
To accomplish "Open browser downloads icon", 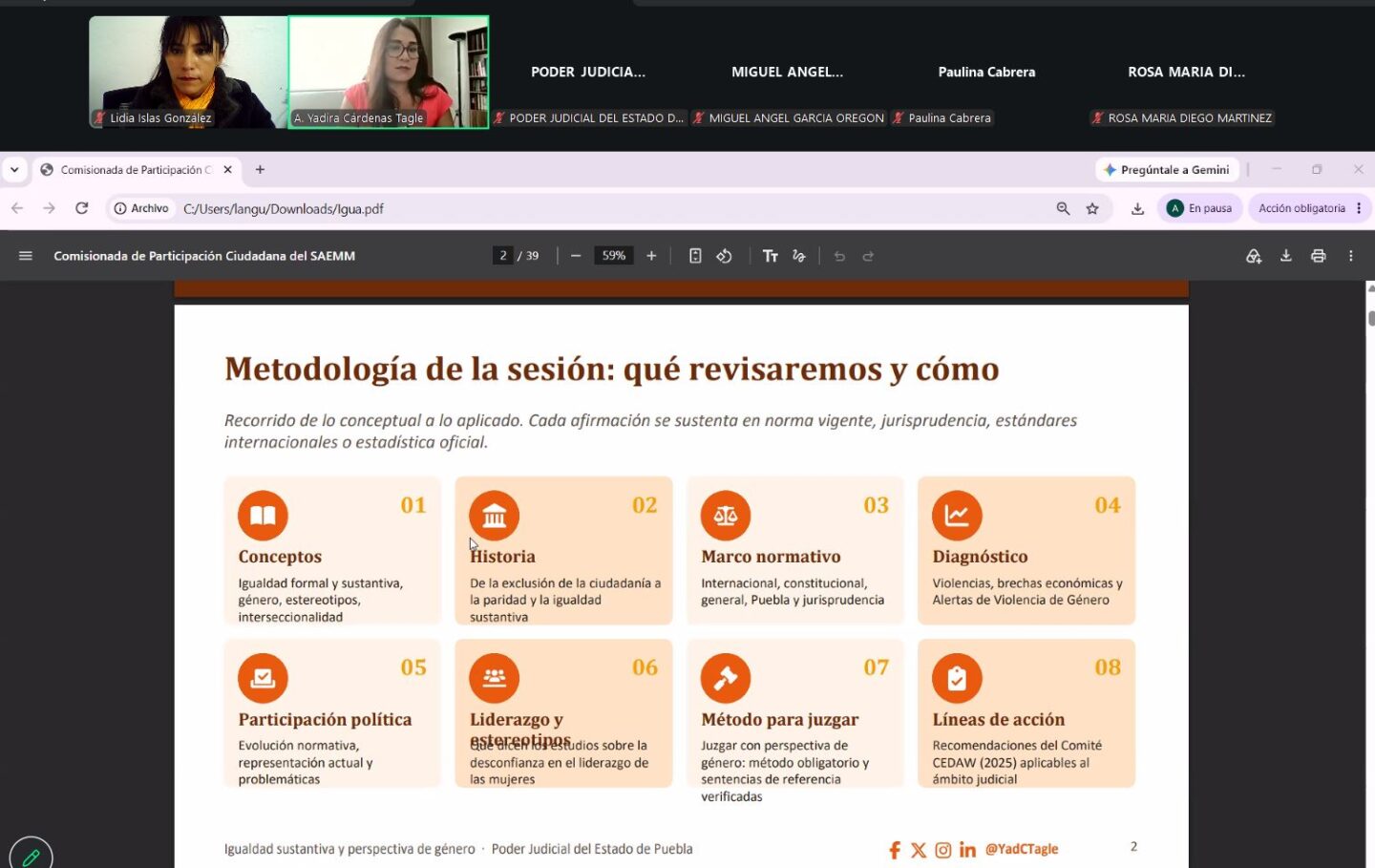I will click(x=1137, y=208).
